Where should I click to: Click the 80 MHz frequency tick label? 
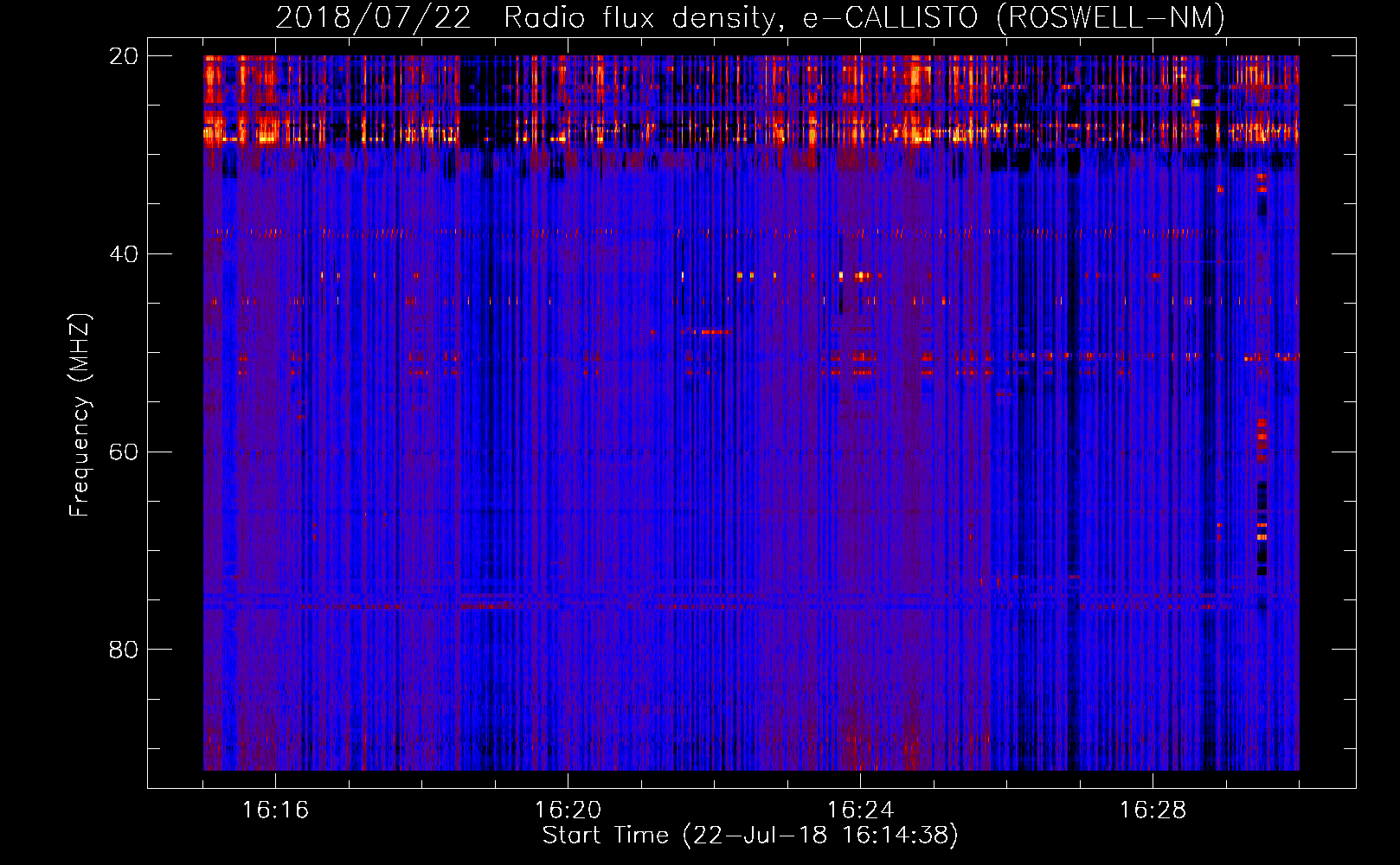click(x=124, y=650)
